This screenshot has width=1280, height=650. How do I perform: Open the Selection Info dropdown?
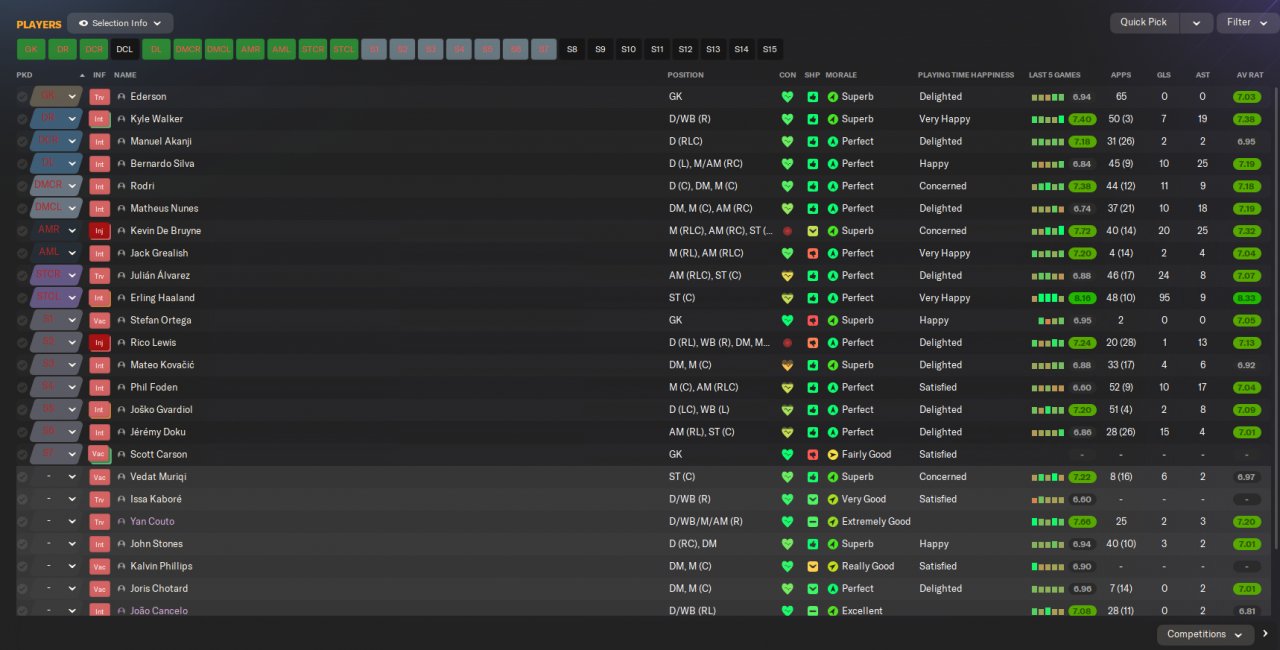120,23
